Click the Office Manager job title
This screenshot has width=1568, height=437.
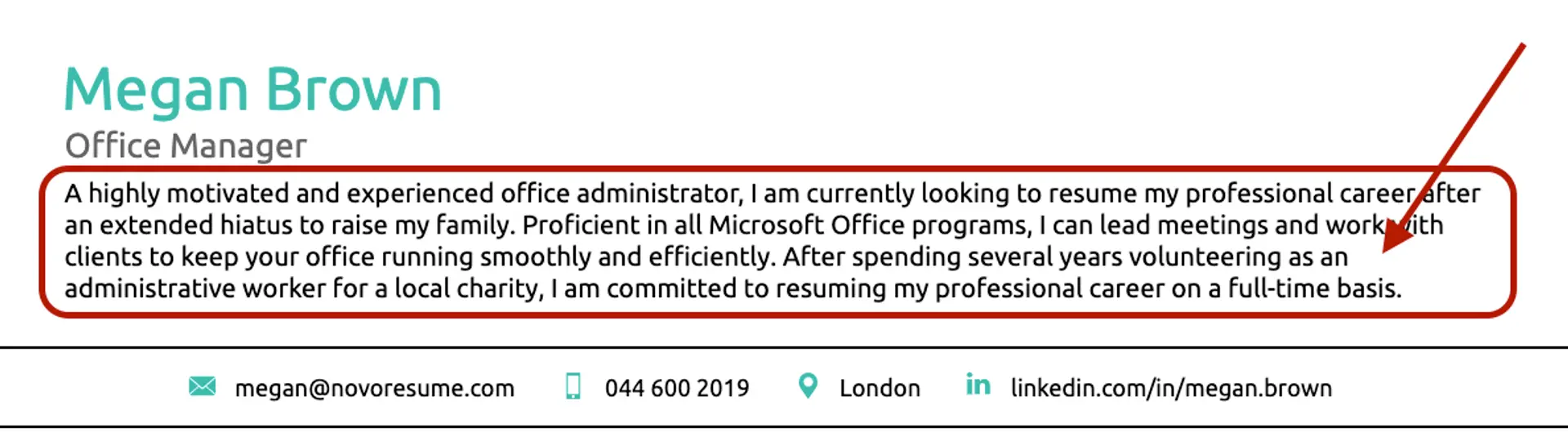click(x=186, y=146)
